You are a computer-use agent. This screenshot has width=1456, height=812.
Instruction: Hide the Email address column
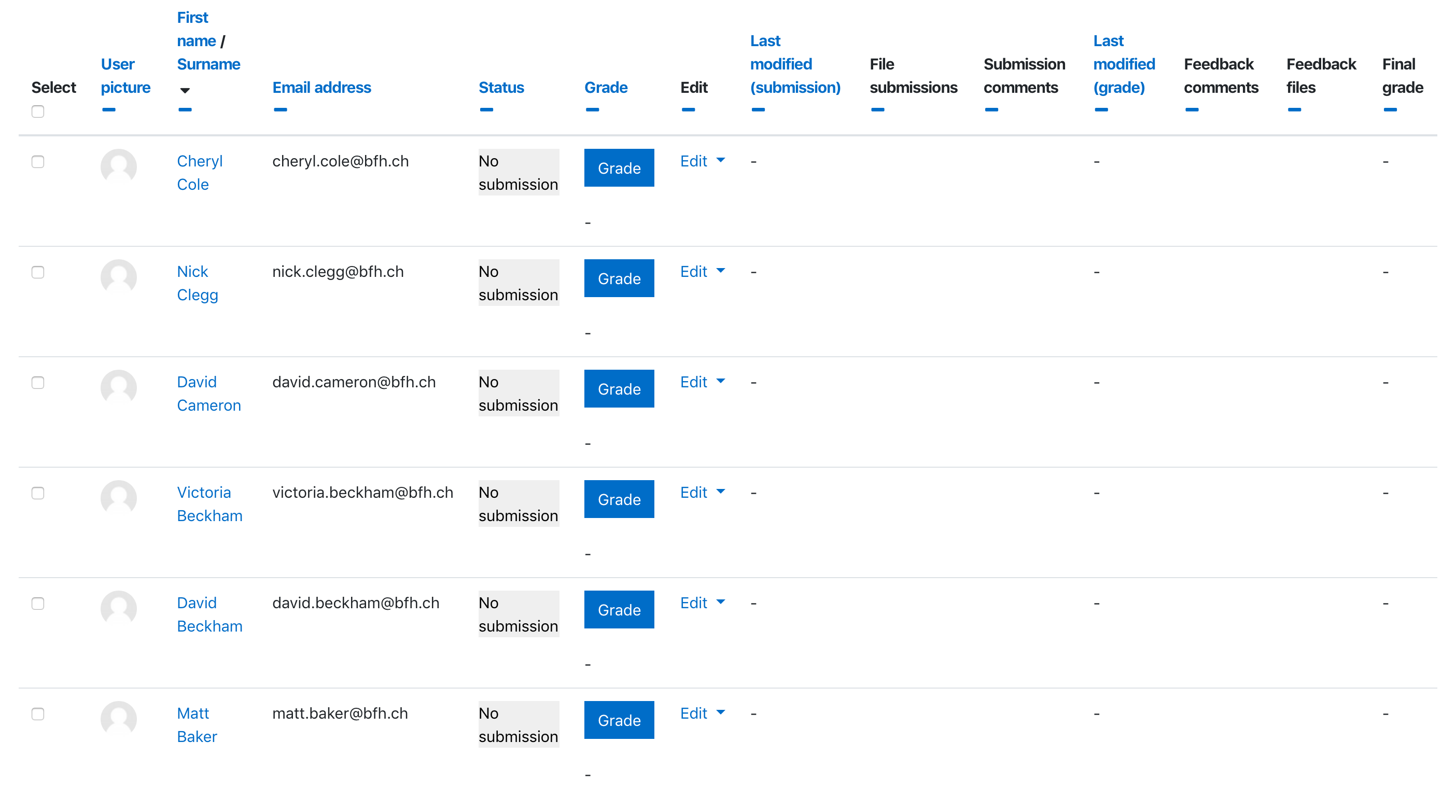pos(281,109)
